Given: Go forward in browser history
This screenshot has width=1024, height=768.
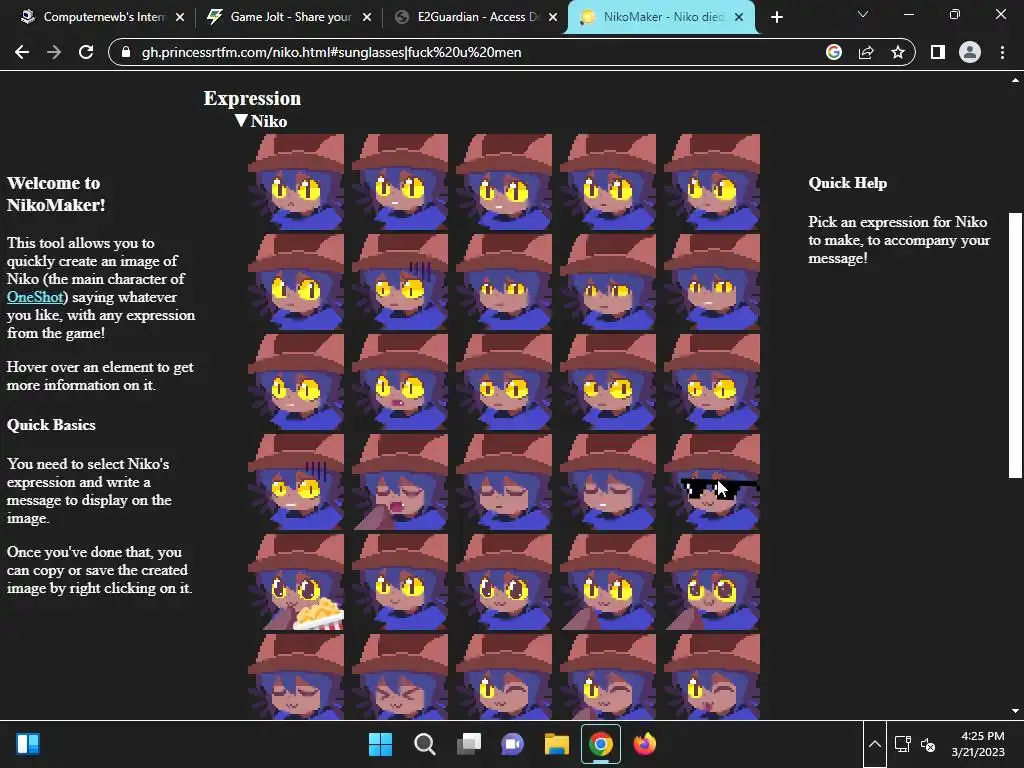Looking at the screenshot, I should pos(54,52).
